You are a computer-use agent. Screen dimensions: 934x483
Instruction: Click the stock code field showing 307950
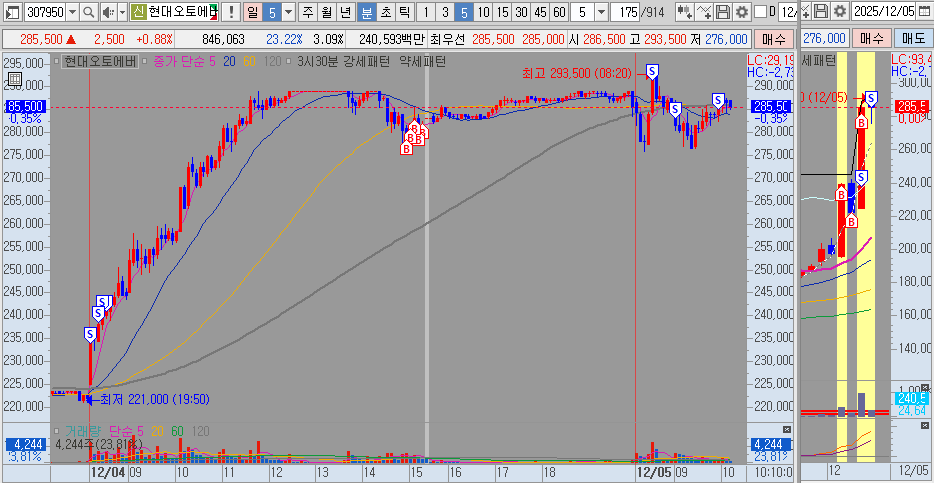coord(45,11)
